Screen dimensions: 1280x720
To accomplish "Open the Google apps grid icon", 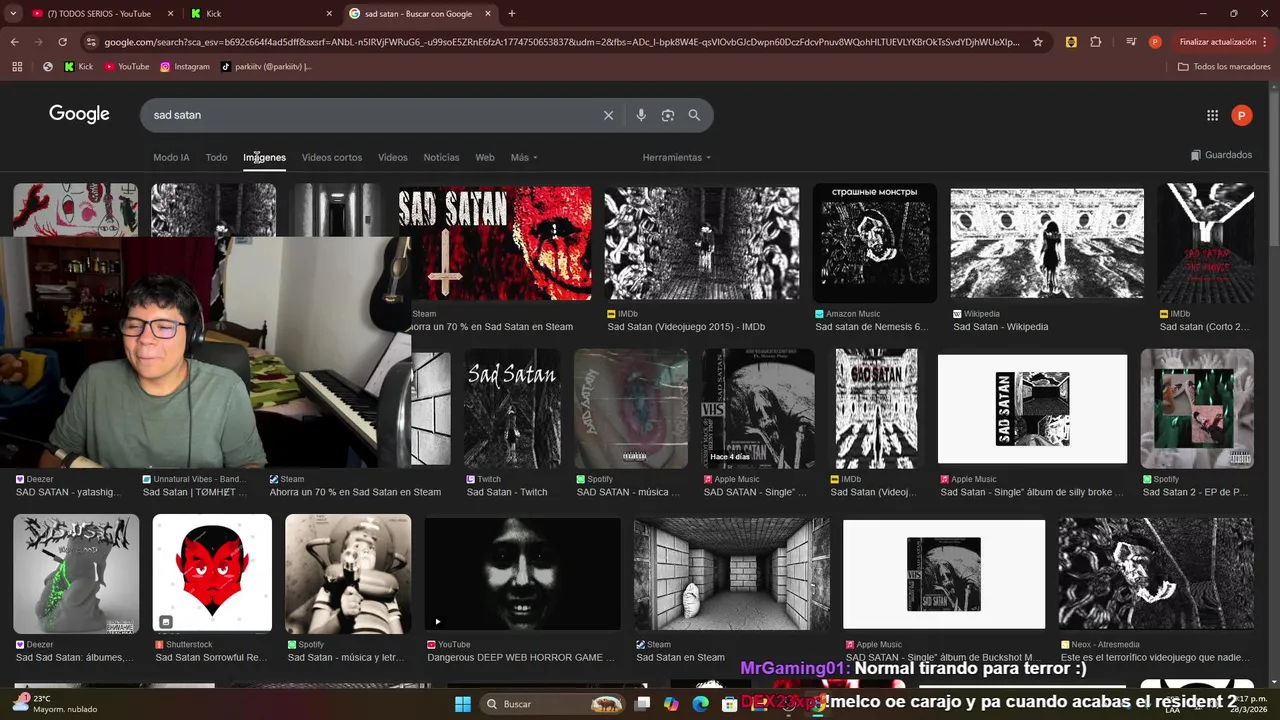I will pyautogui.click(x=1212, y=115).
